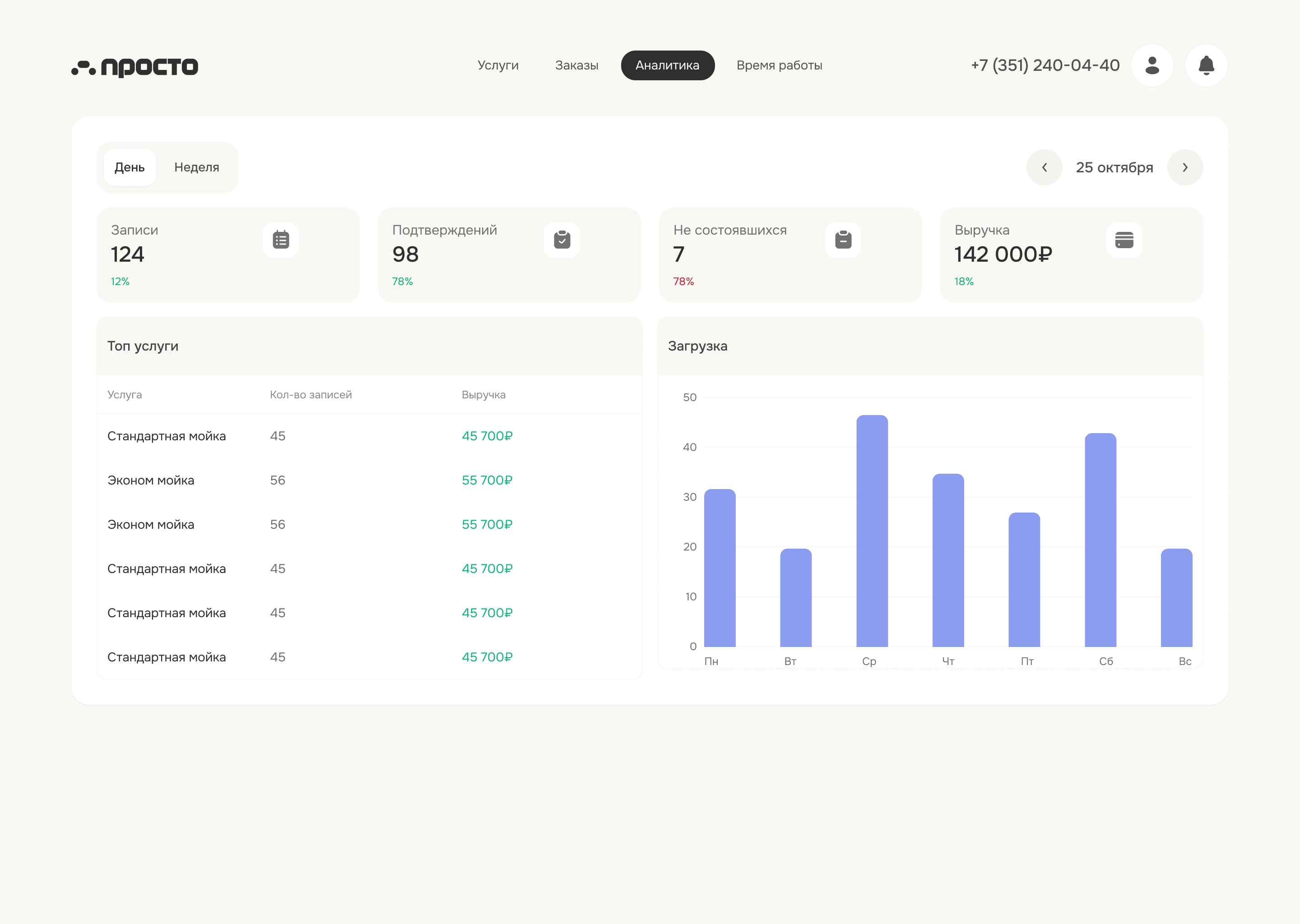
Task: Click the Ср bar in Загрузка chart
Action: [872, 531]
